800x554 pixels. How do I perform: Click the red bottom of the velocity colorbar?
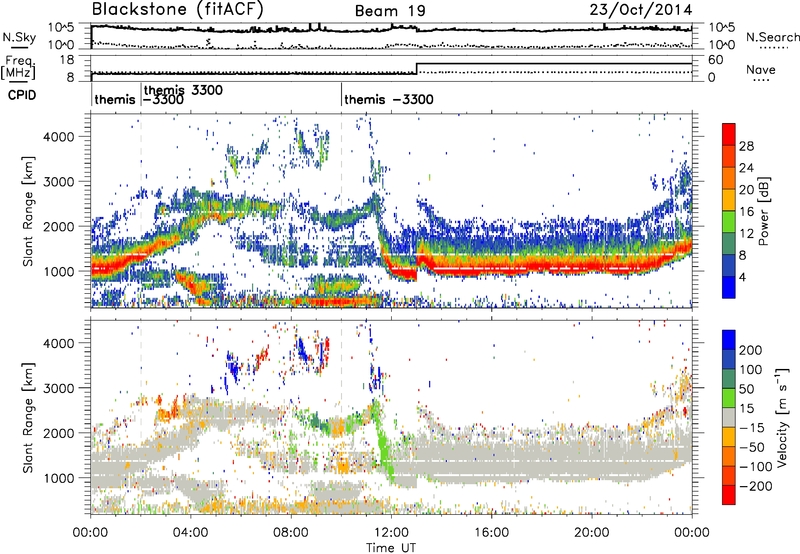coord(729,495)
